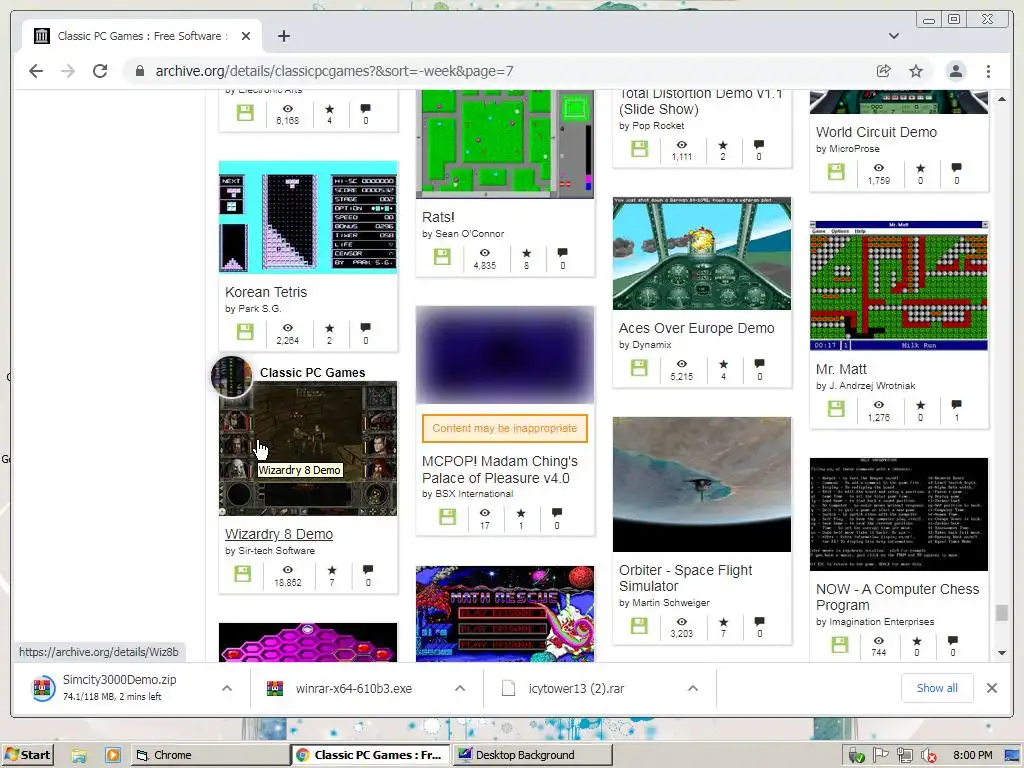Image resolution: width=1024 pixels, height=768 pixels.
Task: Open Total Distortion Demo (Slide Show) link
Action: [x=700, y=101]
